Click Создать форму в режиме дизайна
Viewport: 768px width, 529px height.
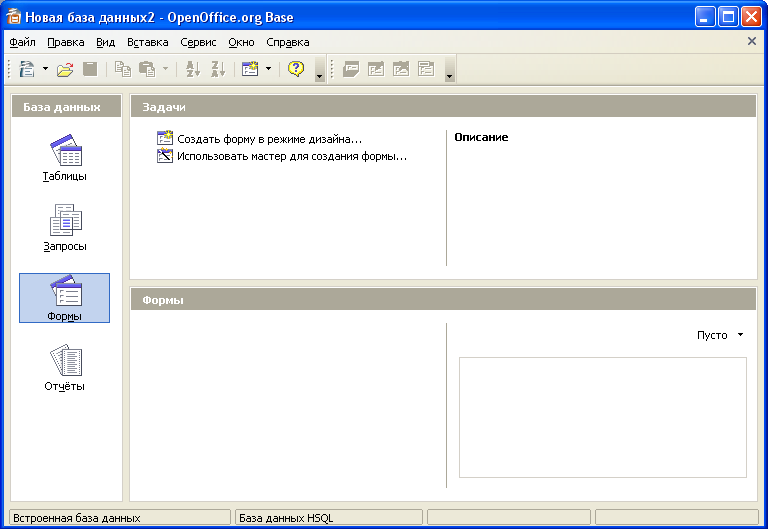[x=260, y=139]
